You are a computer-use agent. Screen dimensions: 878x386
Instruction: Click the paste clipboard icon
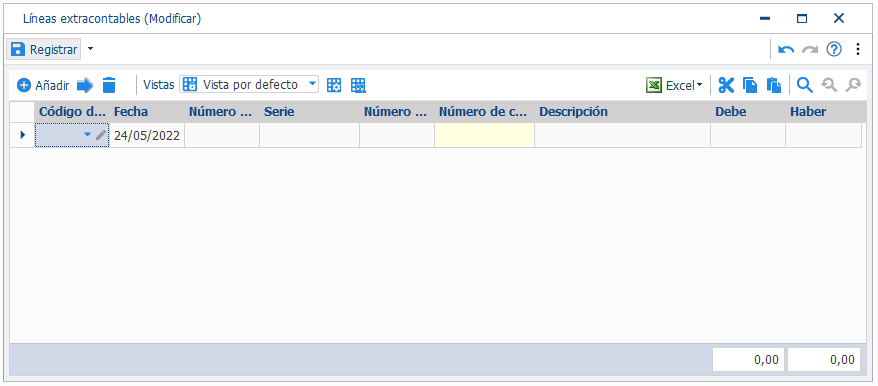click(774, 85)
